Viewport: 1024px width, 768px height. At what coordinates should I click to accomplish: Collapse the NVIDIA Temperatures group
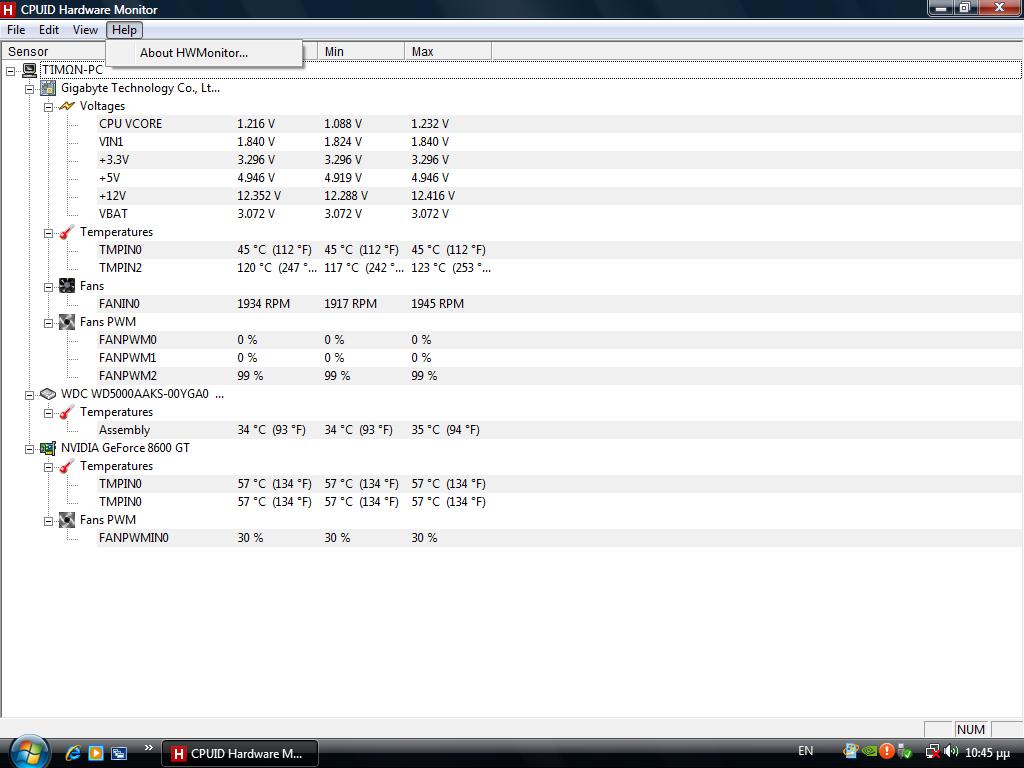48,467
